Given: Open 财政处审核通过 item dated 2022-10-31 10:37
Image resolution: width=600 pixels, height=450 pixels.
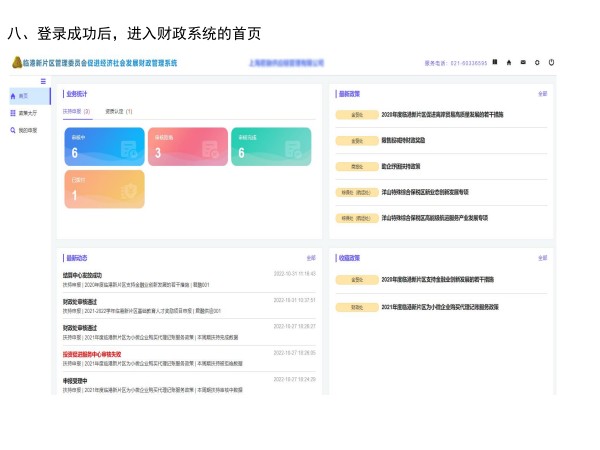Looking at the screenshot, I should click(189, 306).
